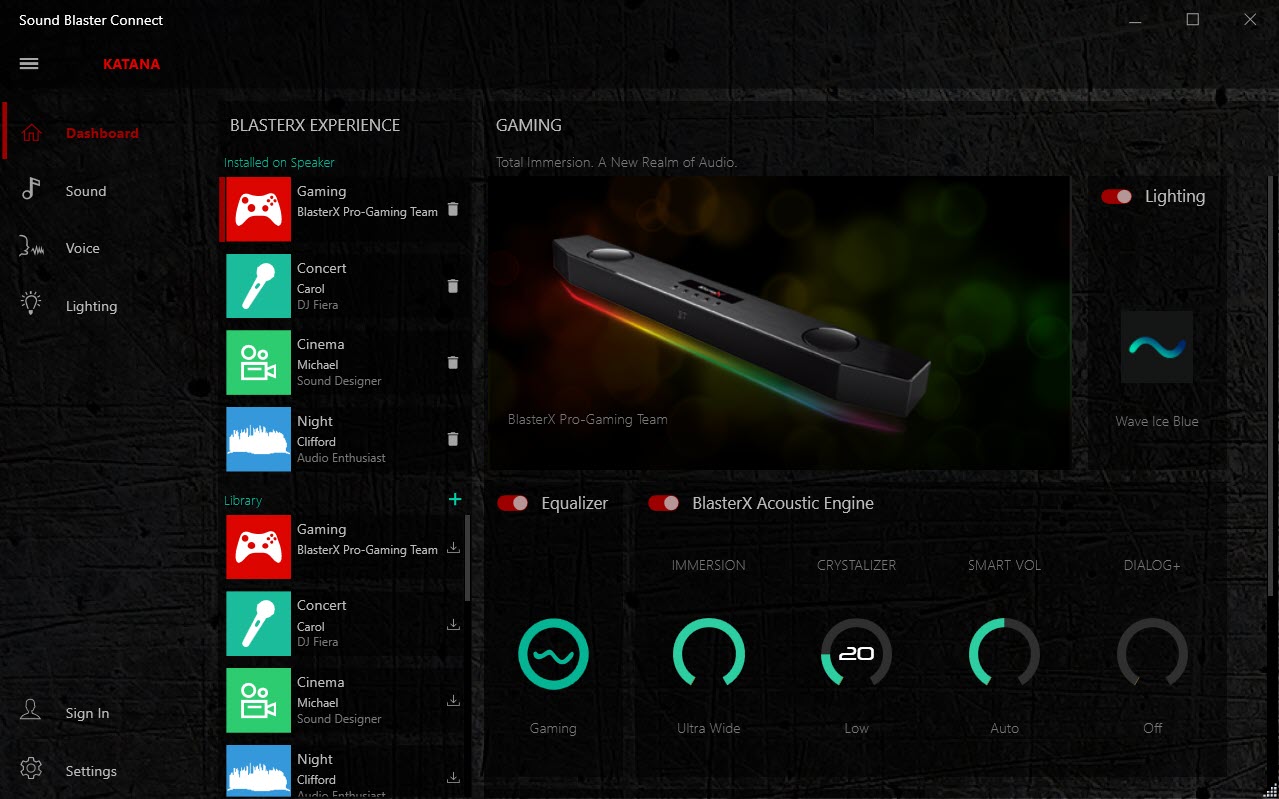Open the Lighting page in sidebar
Screen dimensions: 1279x799
(x=91, y=306)
